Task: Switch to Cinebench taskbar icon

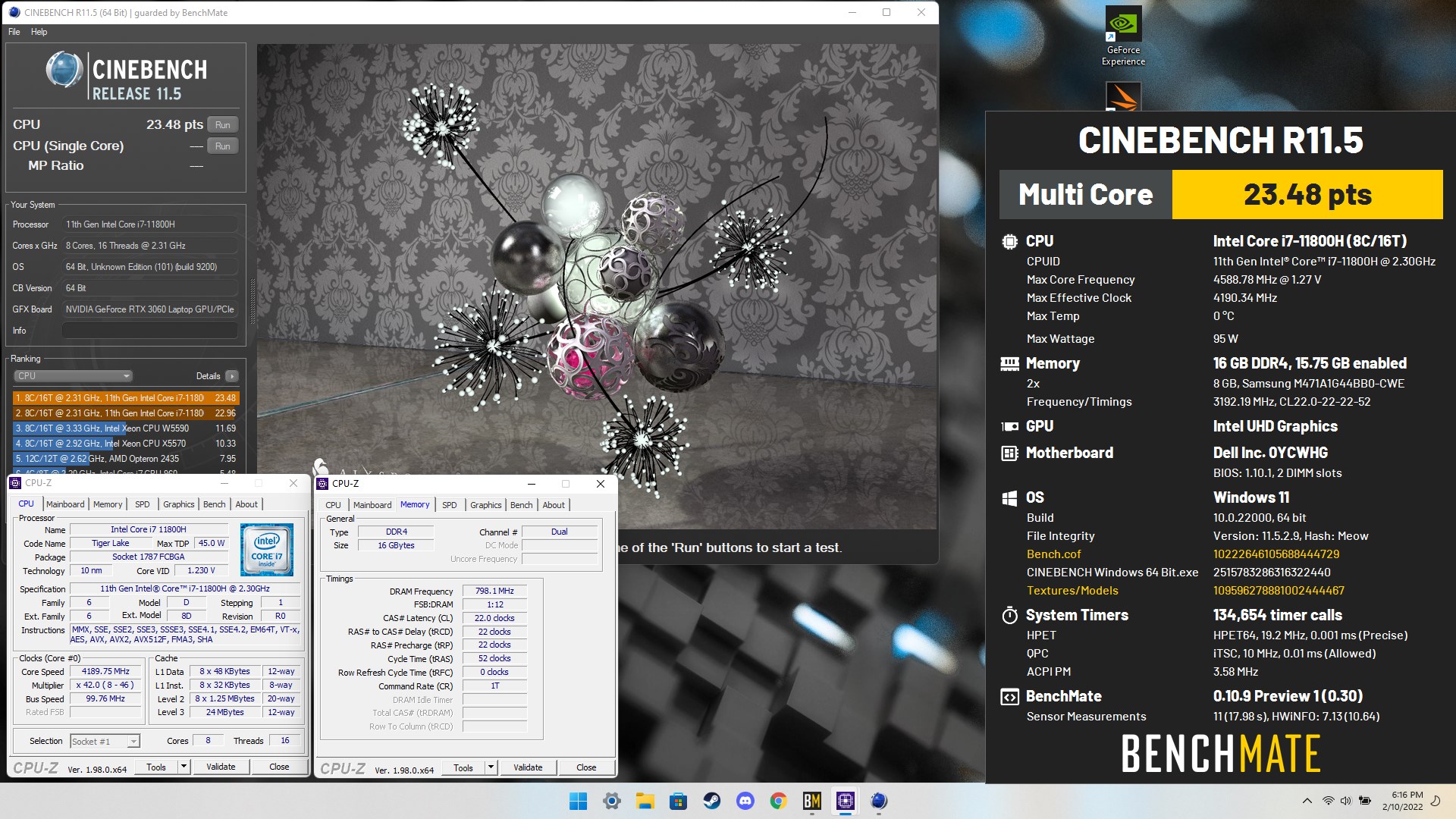Action: coord(878,801)
